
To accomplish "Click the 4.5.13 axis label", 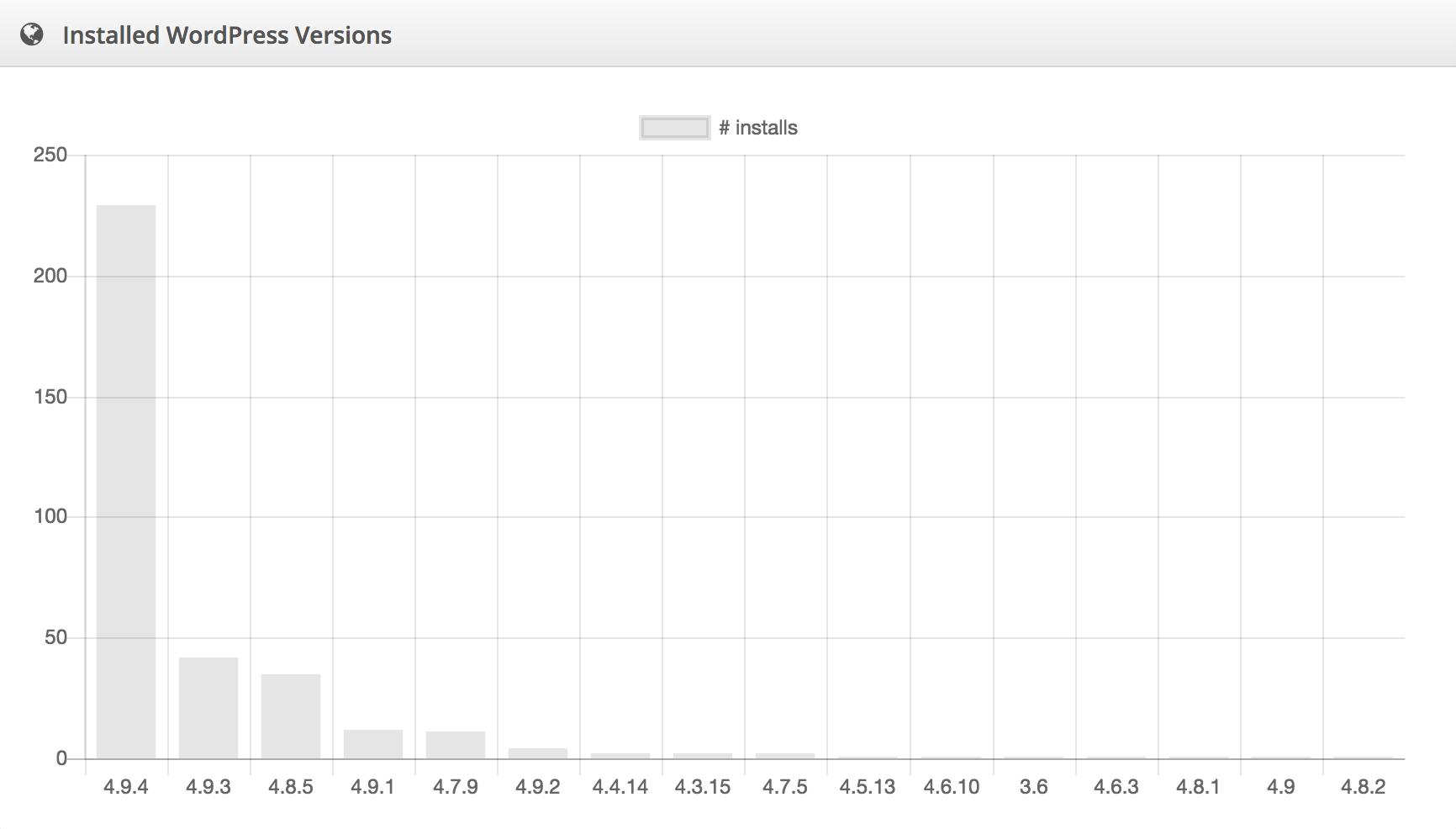I will (x=868, y=788).
